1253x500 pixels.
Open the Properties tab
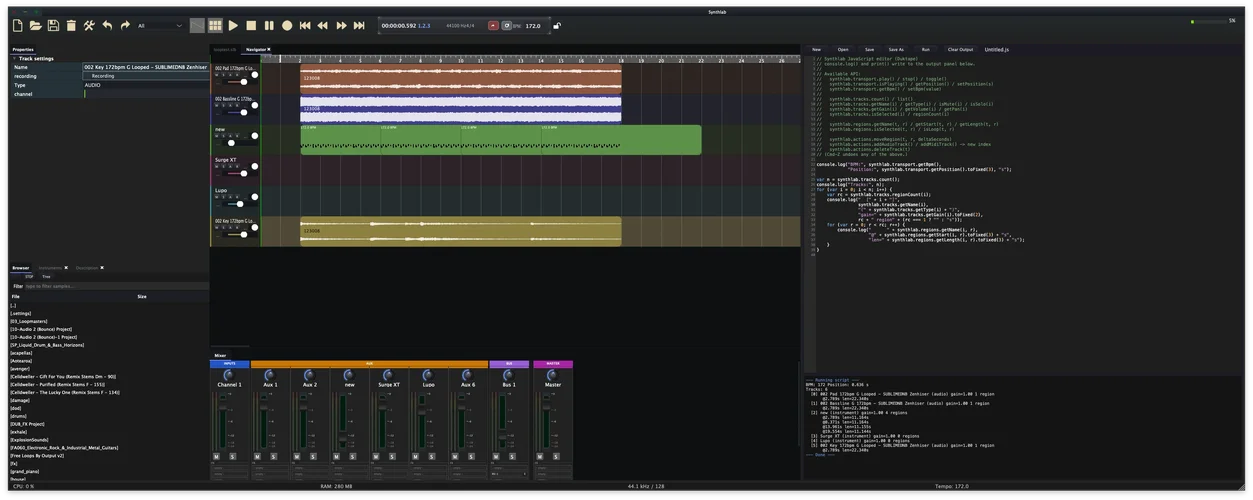23,49
